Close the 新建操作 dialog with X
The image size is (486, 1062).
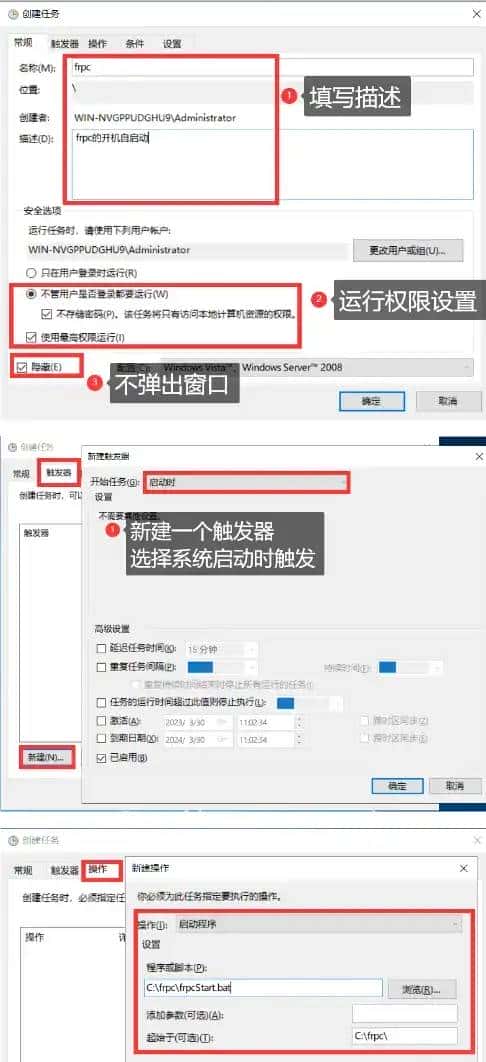(x=464, y=868)
